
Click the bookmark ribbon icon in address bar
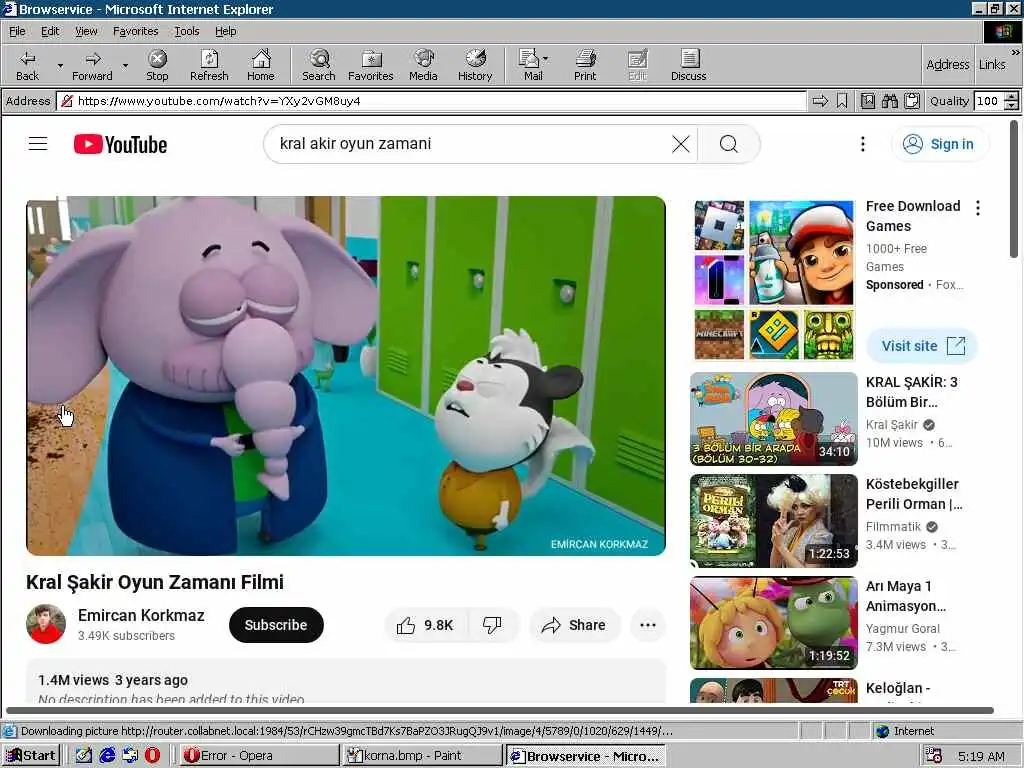pyautogui.click(x=842, y=101)
